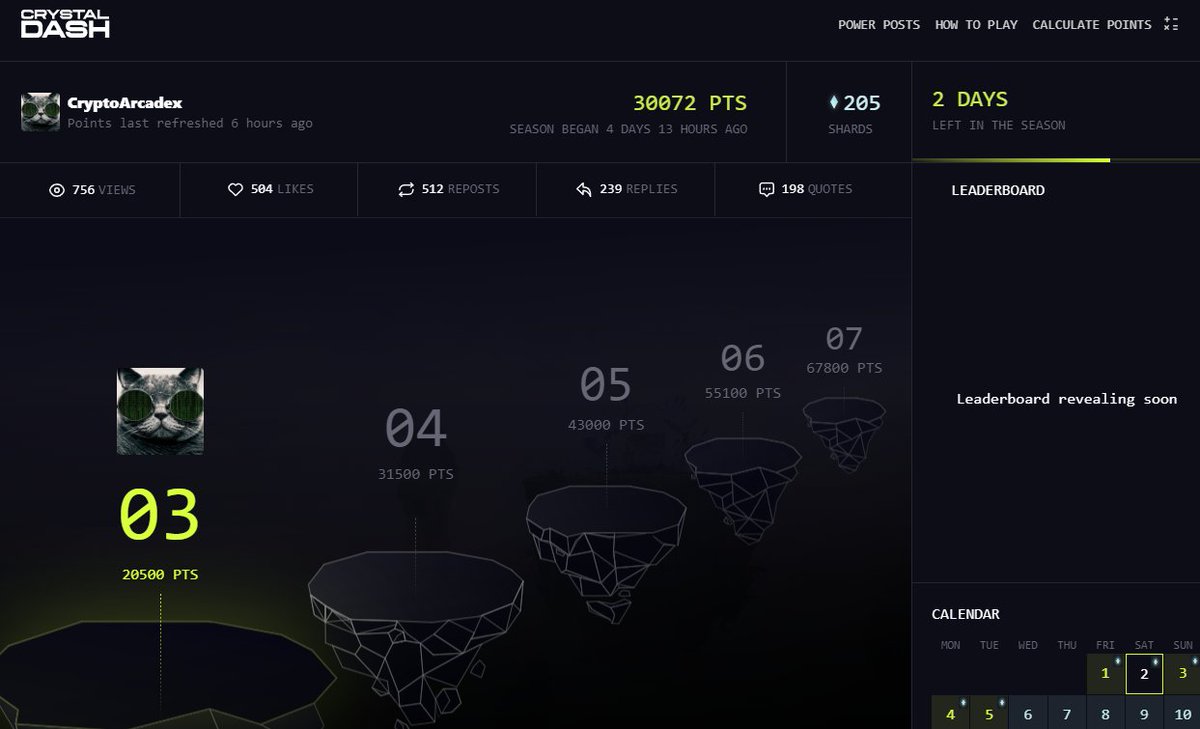Click level 06 floating island
This screenshot has width=1200, height=729.
point(742,489)
